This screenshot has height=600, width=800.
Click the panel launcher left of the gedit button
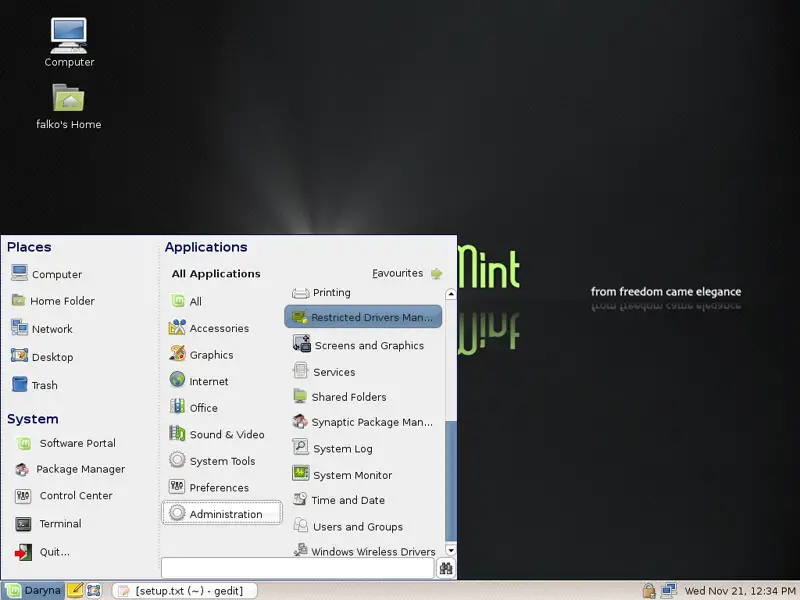[94, 590]
